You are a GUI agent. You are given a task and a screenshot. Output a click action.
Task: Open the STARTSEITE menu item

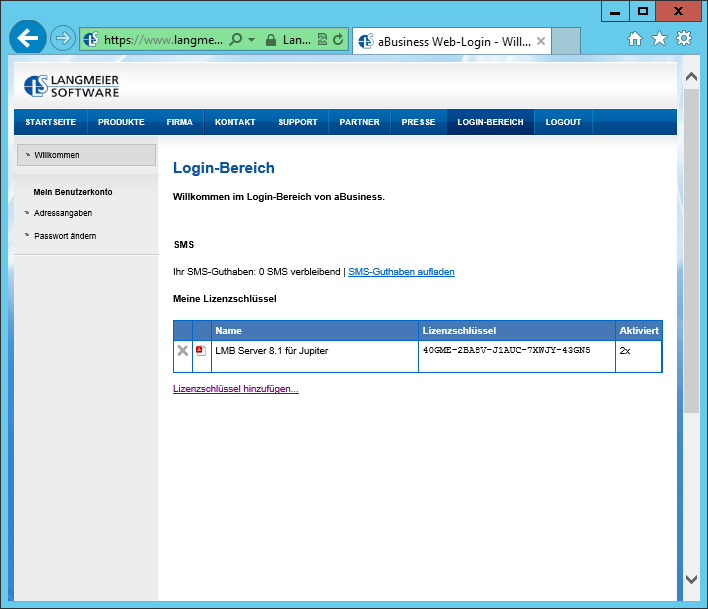click(x=51, y=122)
